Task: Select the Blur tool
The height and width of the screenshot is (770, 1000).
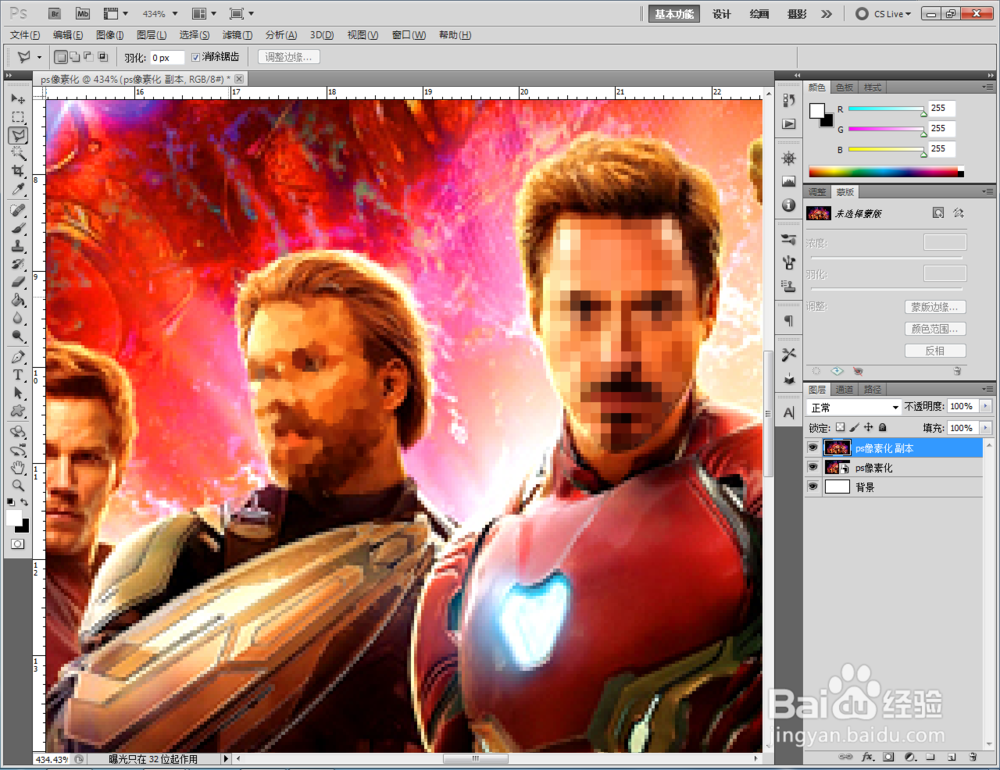Action: (18, 318)
